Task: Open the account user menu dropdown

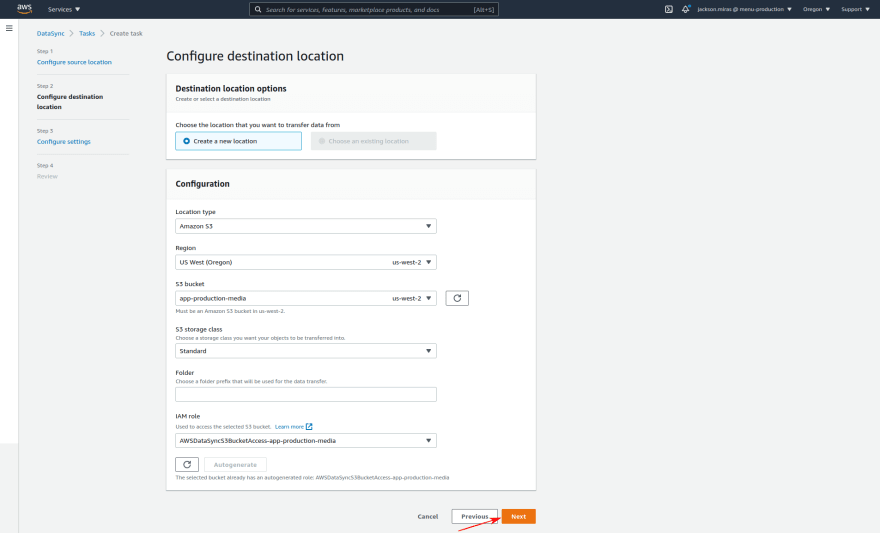Action: [744, 10]
